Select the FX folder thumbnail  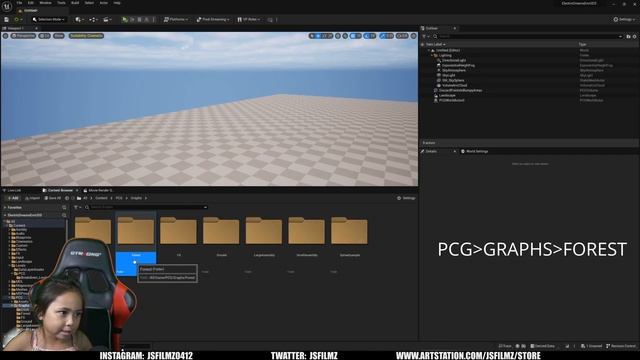click(178, 231)
